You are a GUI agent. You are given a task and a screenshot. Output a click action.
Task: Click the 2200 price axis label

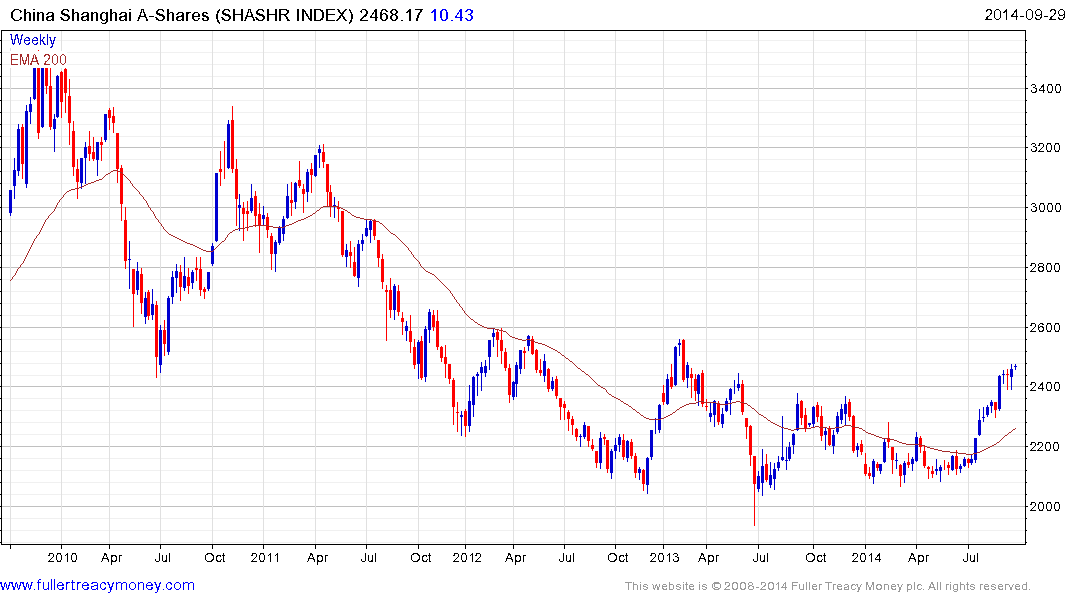tap(1046, 447)
